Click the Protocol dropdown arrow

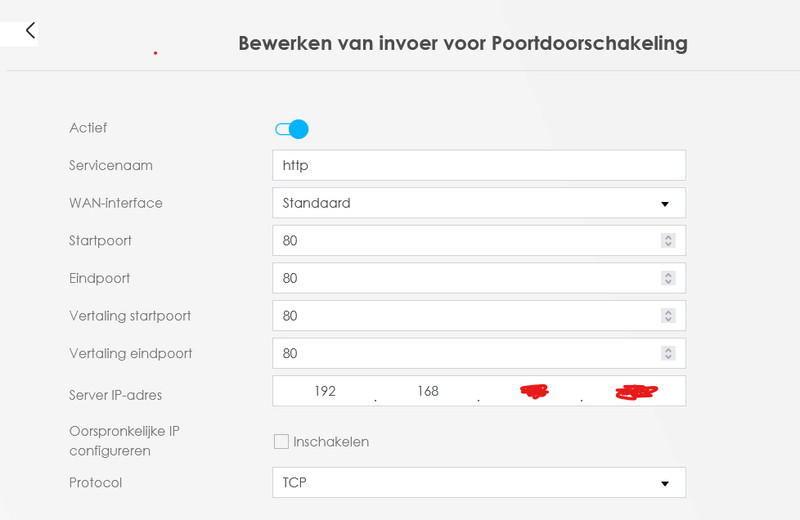point(664,484)
